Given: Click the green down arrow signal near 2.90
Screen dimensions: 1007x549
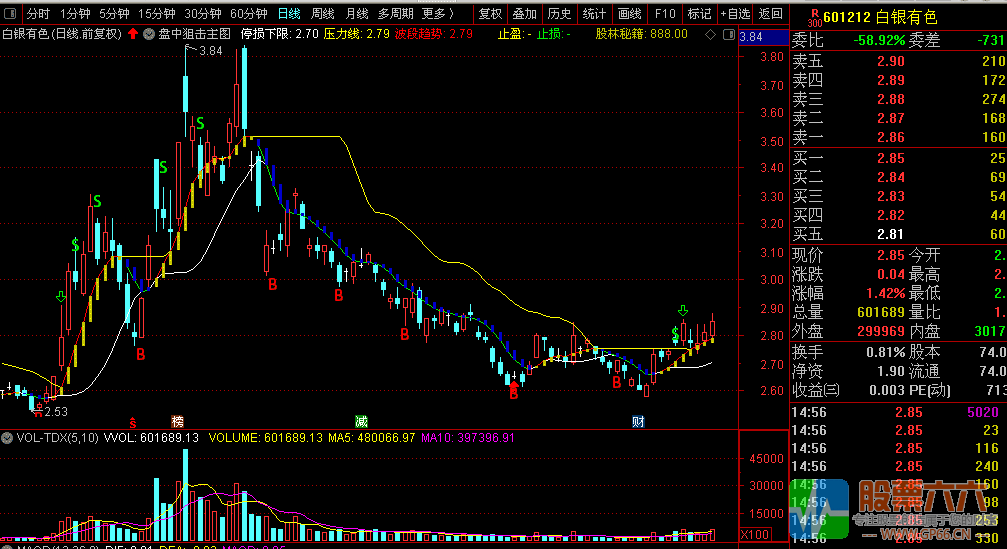Looking at the screenshot, I should coord(683,311).
